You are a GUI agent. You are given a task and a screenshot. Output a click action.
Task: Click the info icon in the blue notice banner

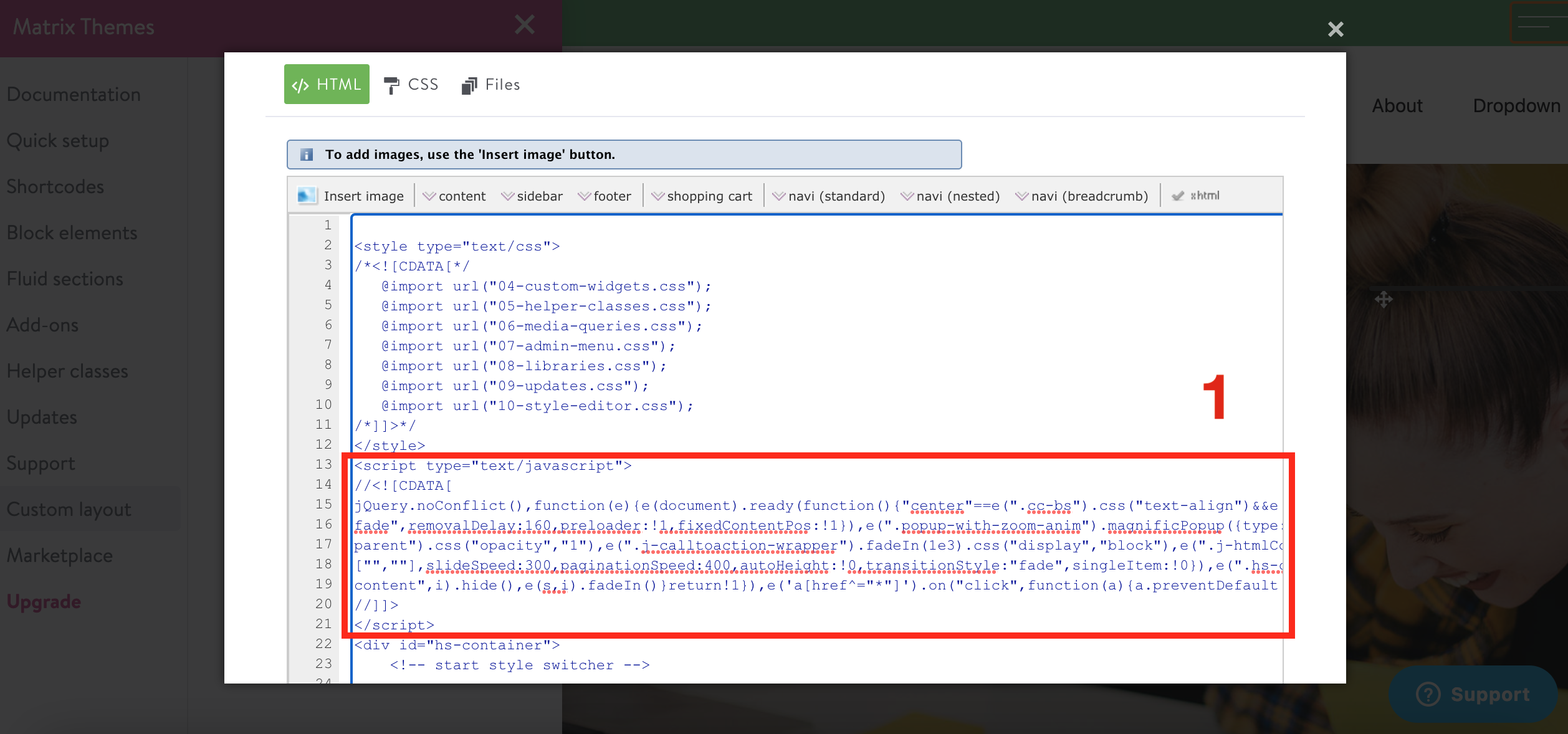coord(307,154)
